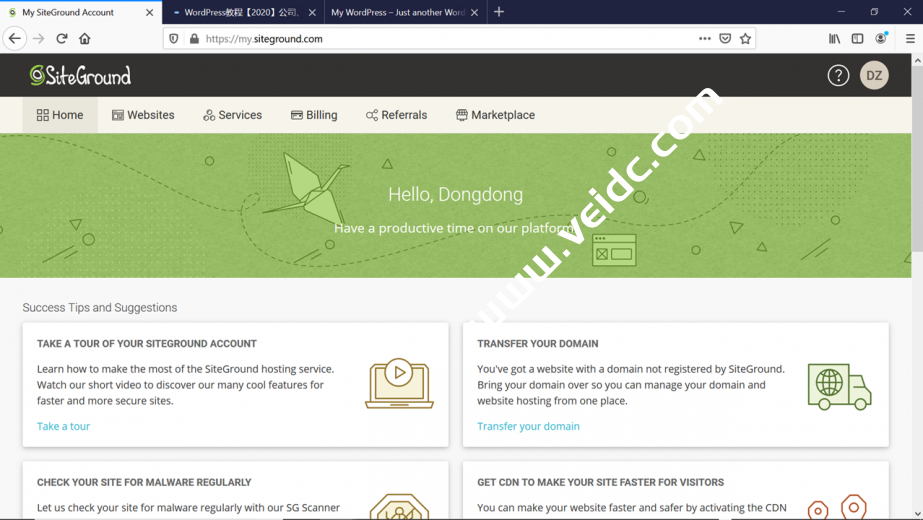Viewport: 923px width, 520px height.
Task: Click the URL address bar
Action: click(440, 39)
